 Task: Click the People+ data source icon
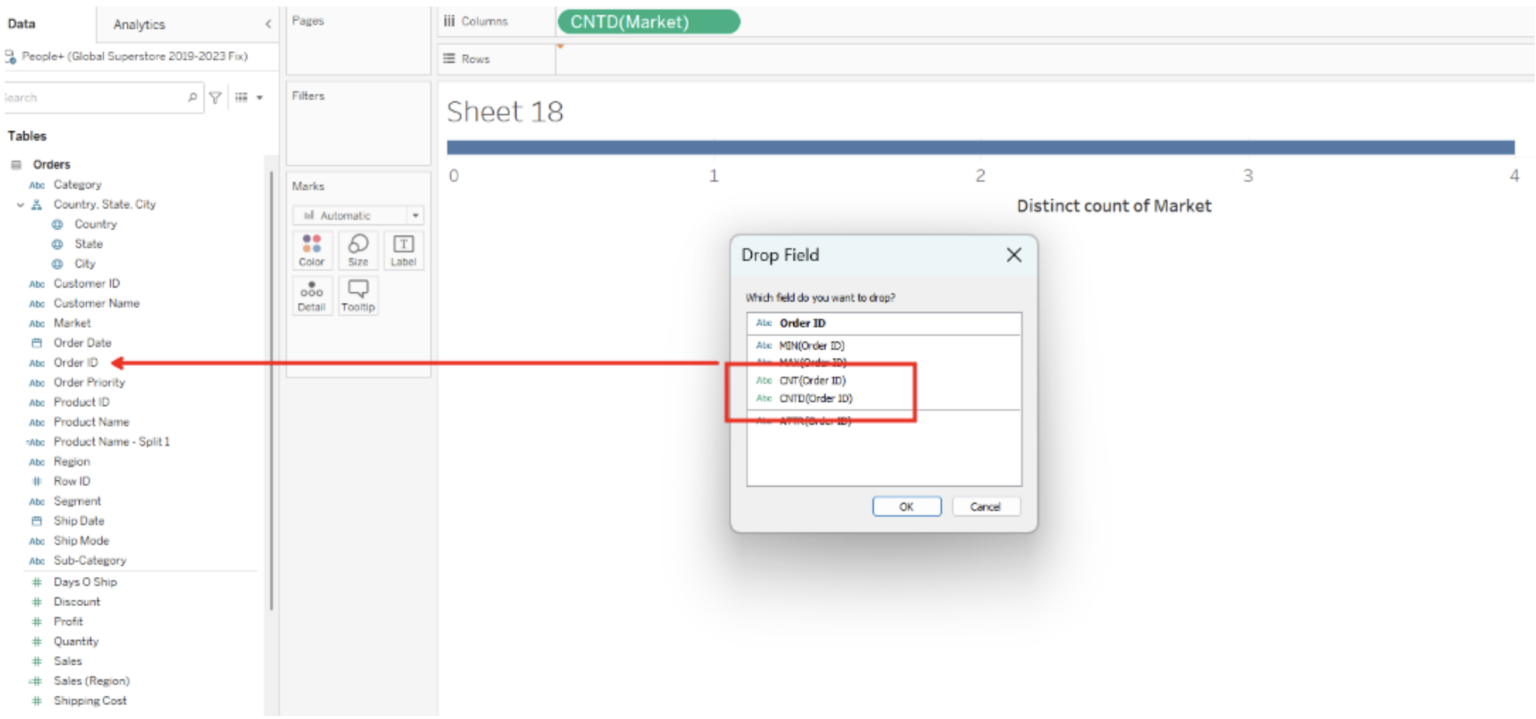coord(11,56)
